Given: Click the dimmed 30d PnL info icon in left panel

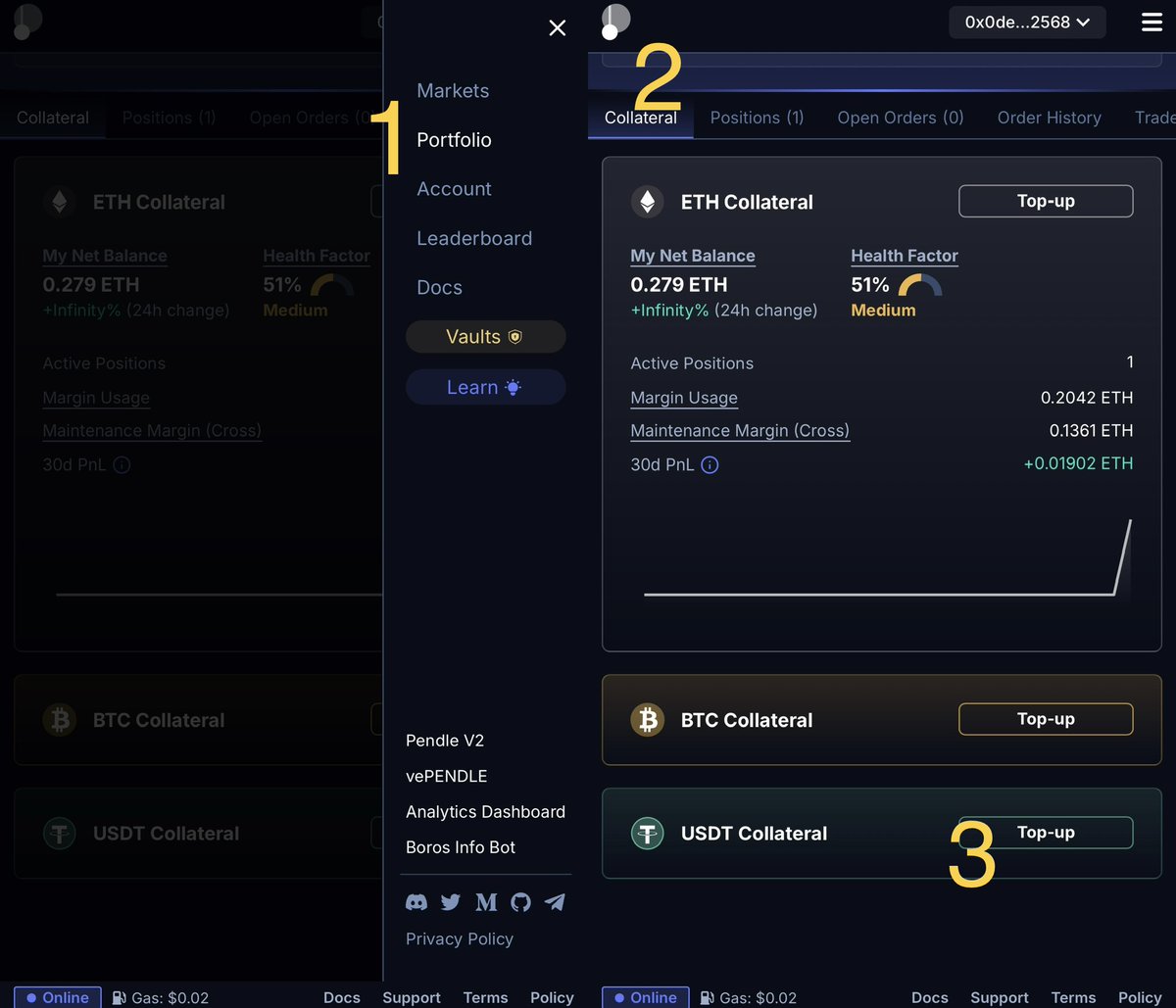Looking at the screenshot, I should pos(122,465).
